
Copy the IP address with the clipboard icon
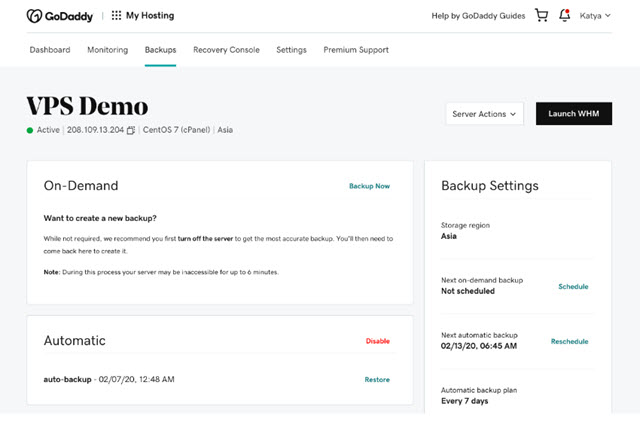[x=131, y=130]
